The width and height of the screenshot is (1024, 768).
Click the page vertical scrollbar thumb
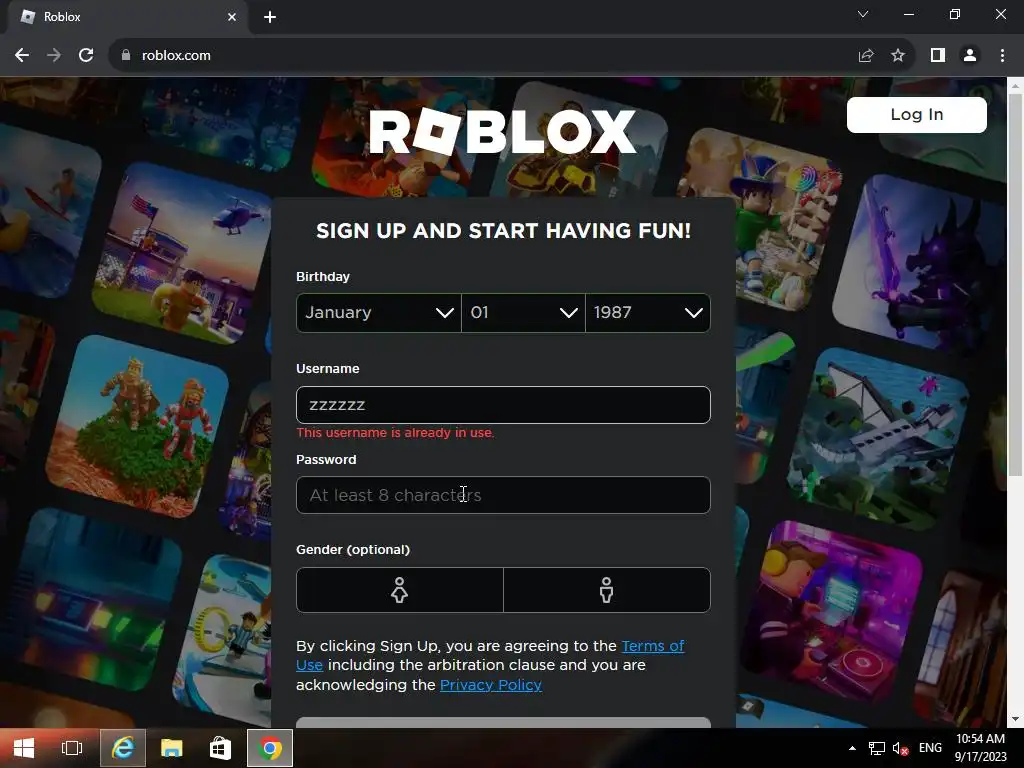click(x=1015, y=285)
